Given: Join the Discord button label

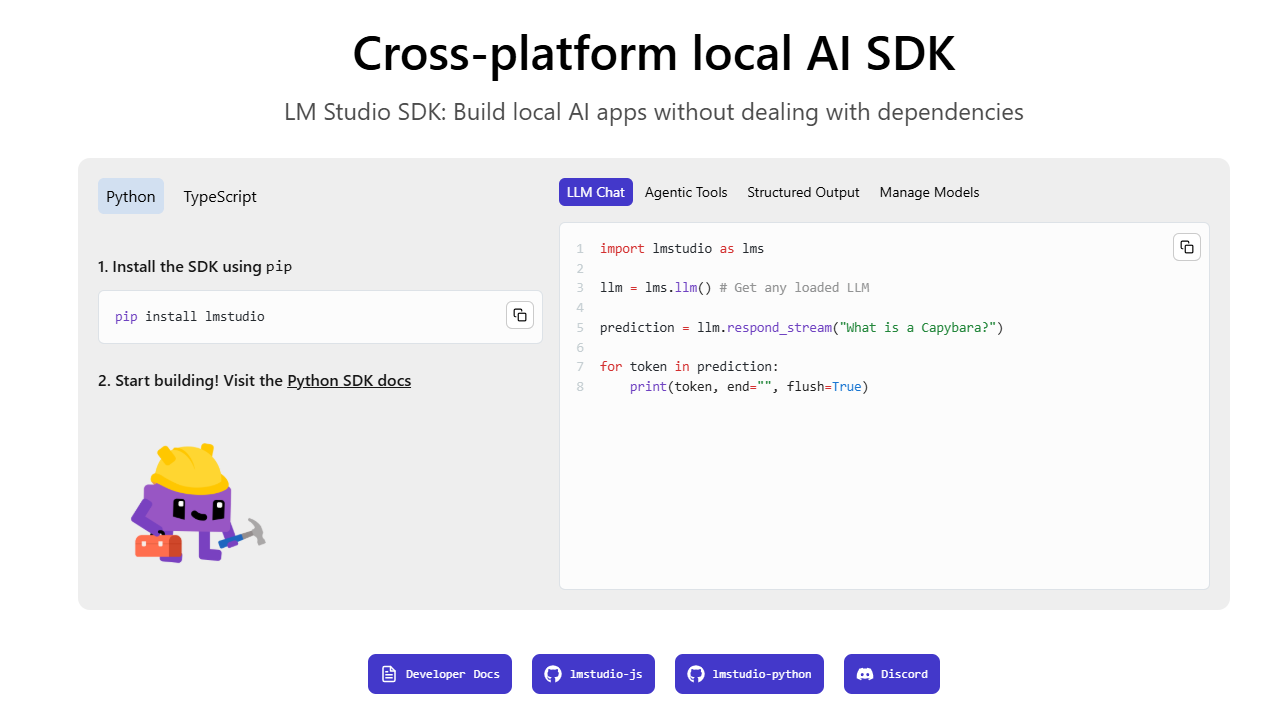Looking at the screenshot, I should [x=904, y=674].
